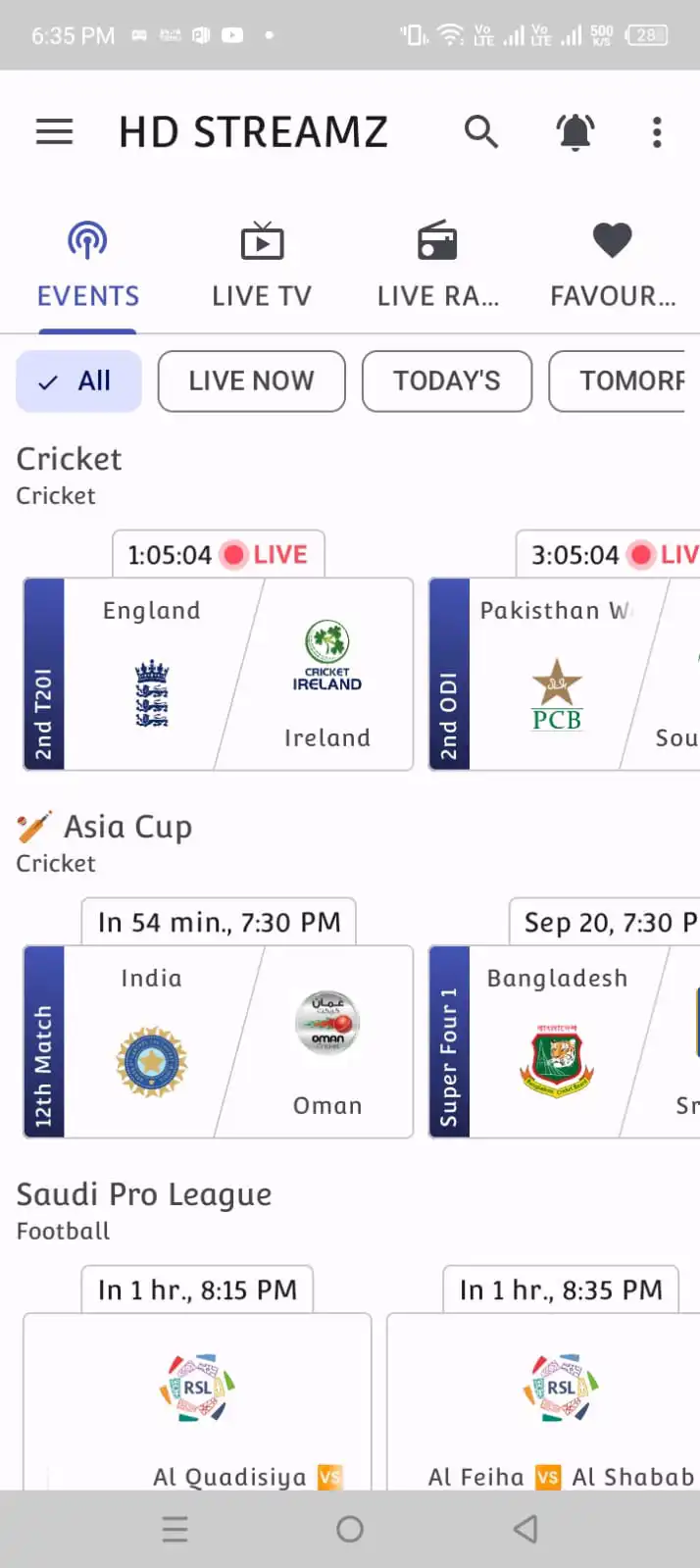Open the Favourites heart tab

[613, 267]
